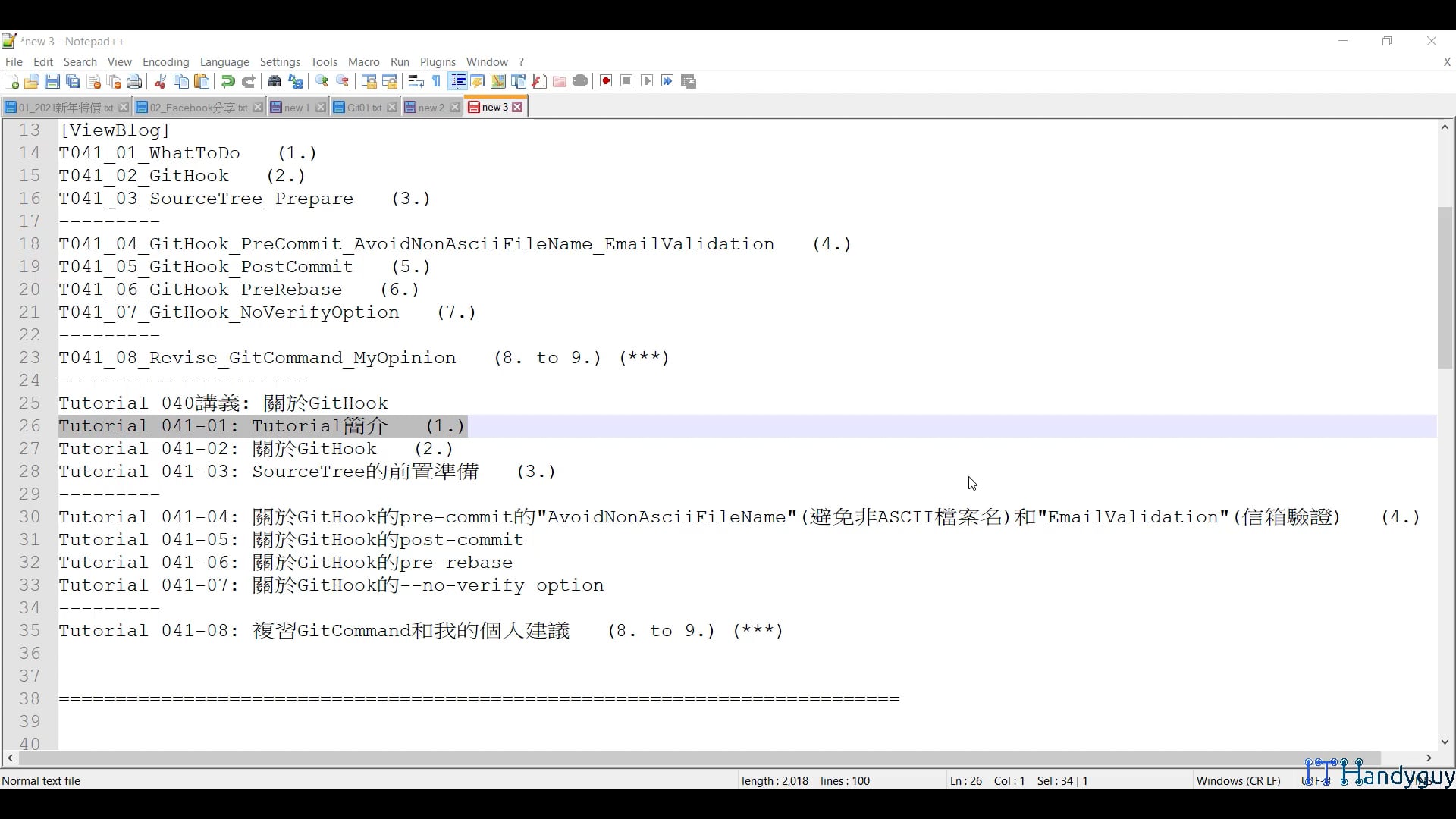Click the Paste icon on the toolbar

[x=202, y=81]
